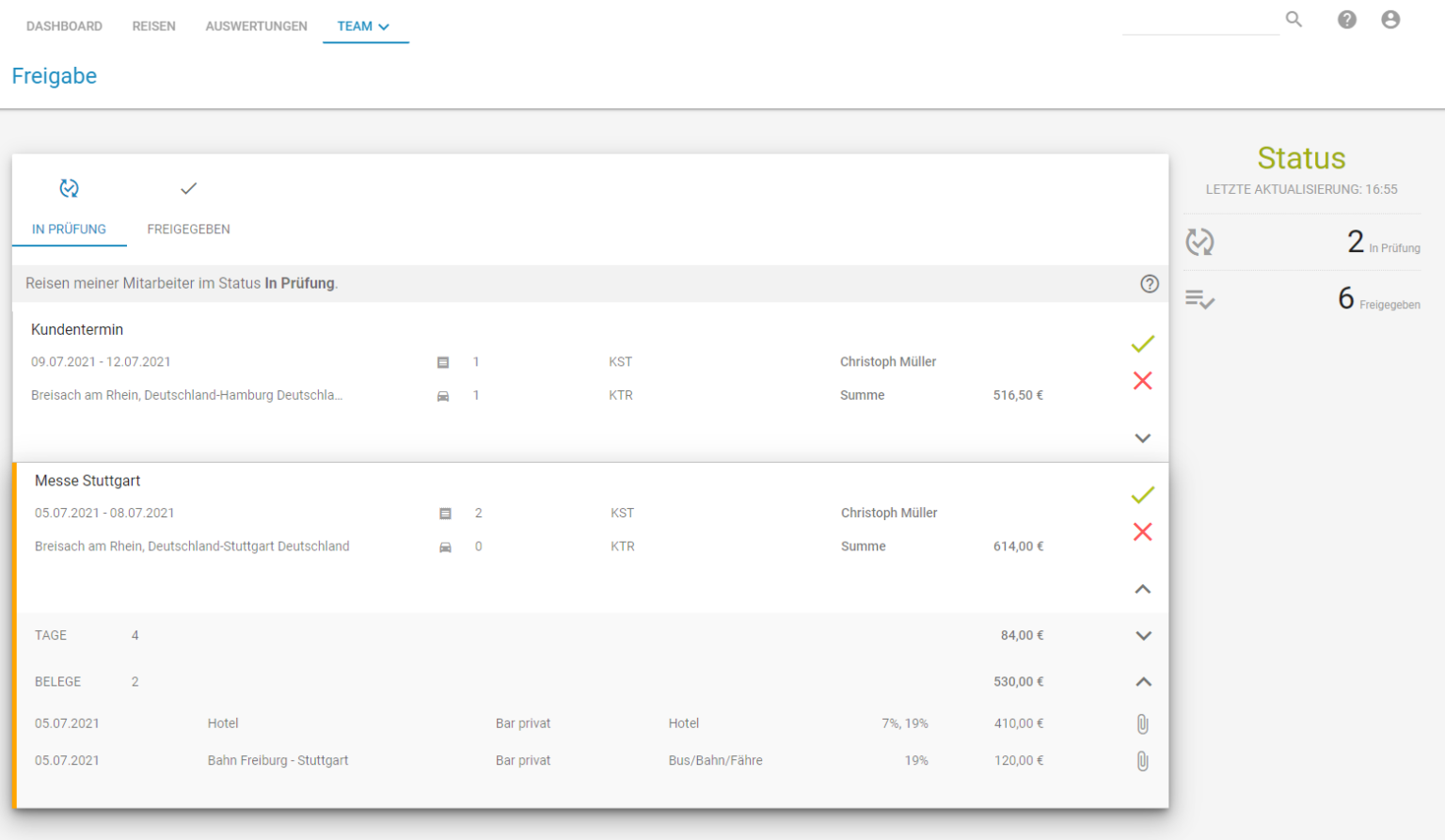Approve the Kundentermin trip with green check
1445x840 pixels.
(x=1143, y=344)
